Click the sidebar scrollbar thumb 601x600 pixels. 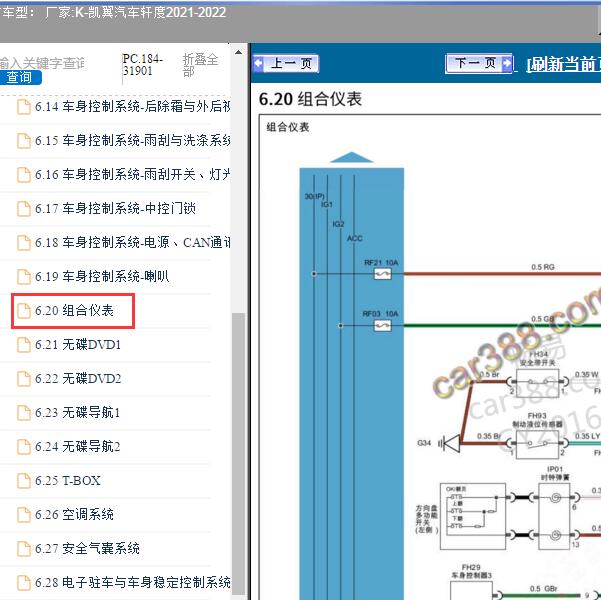tap(239, 454)
